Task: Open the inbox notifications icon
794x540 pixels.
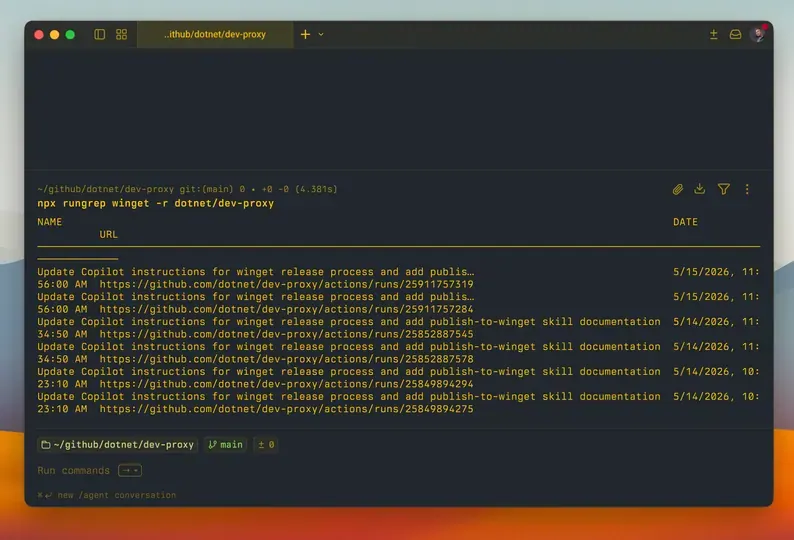Action: [735, 34]
